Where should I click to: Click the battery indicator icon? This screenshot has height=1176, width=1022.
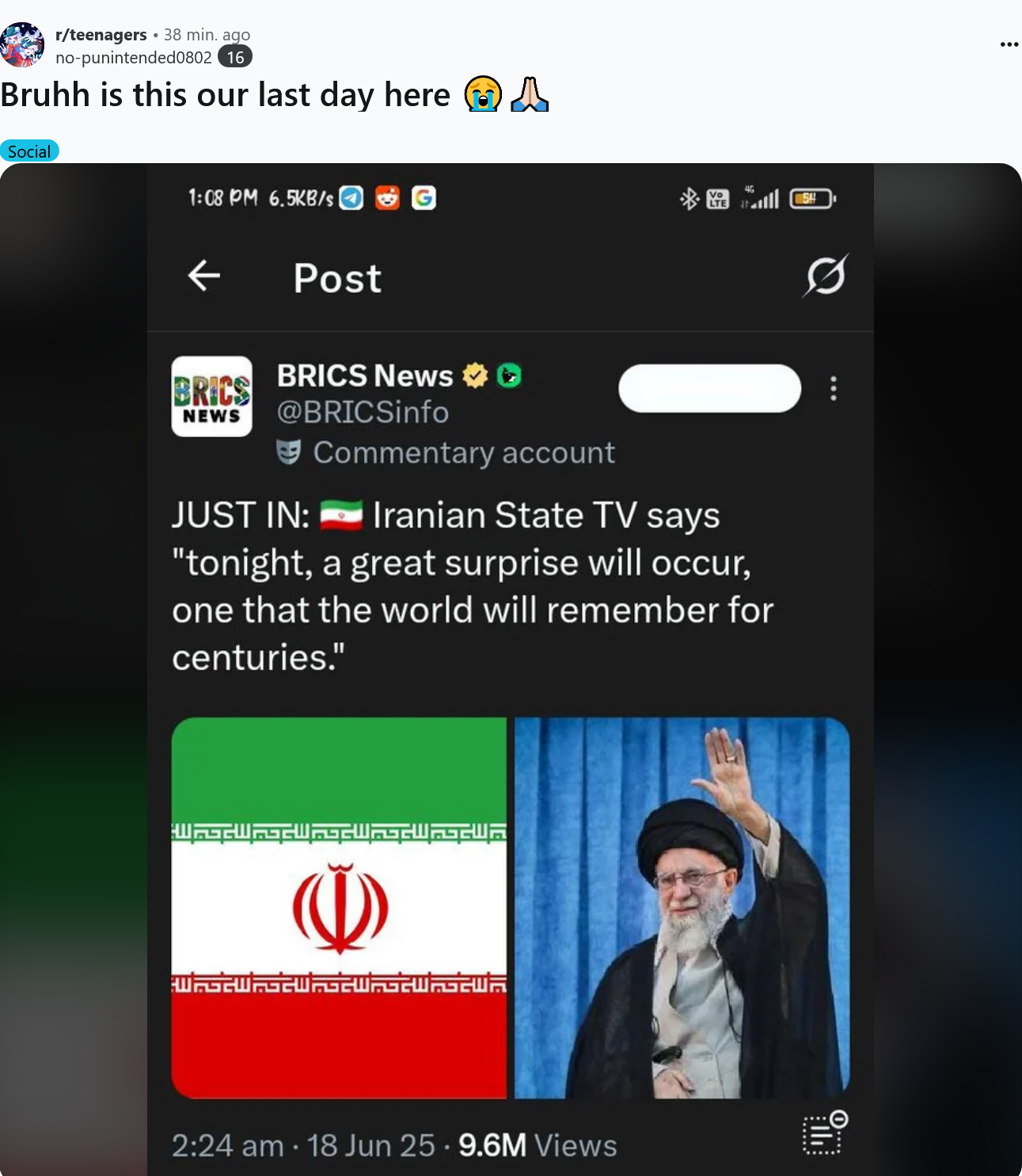(x=813, y=199)
